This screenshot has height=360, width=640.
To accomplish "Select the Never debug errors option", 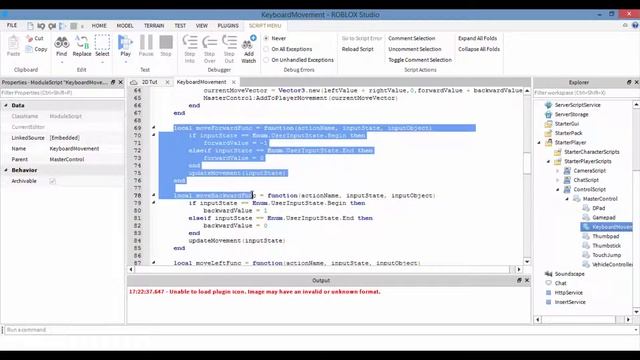I will (266, 38).
